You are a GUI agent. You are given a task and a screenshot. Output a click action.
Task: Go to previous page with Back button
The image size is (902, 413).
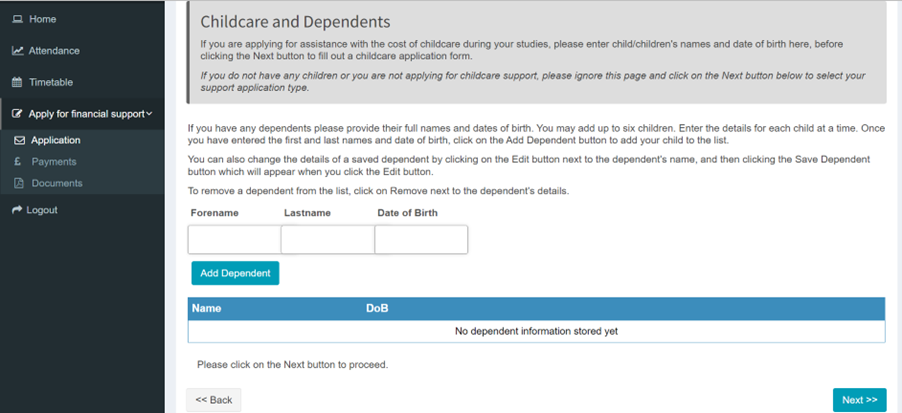(x=213, y=400)
